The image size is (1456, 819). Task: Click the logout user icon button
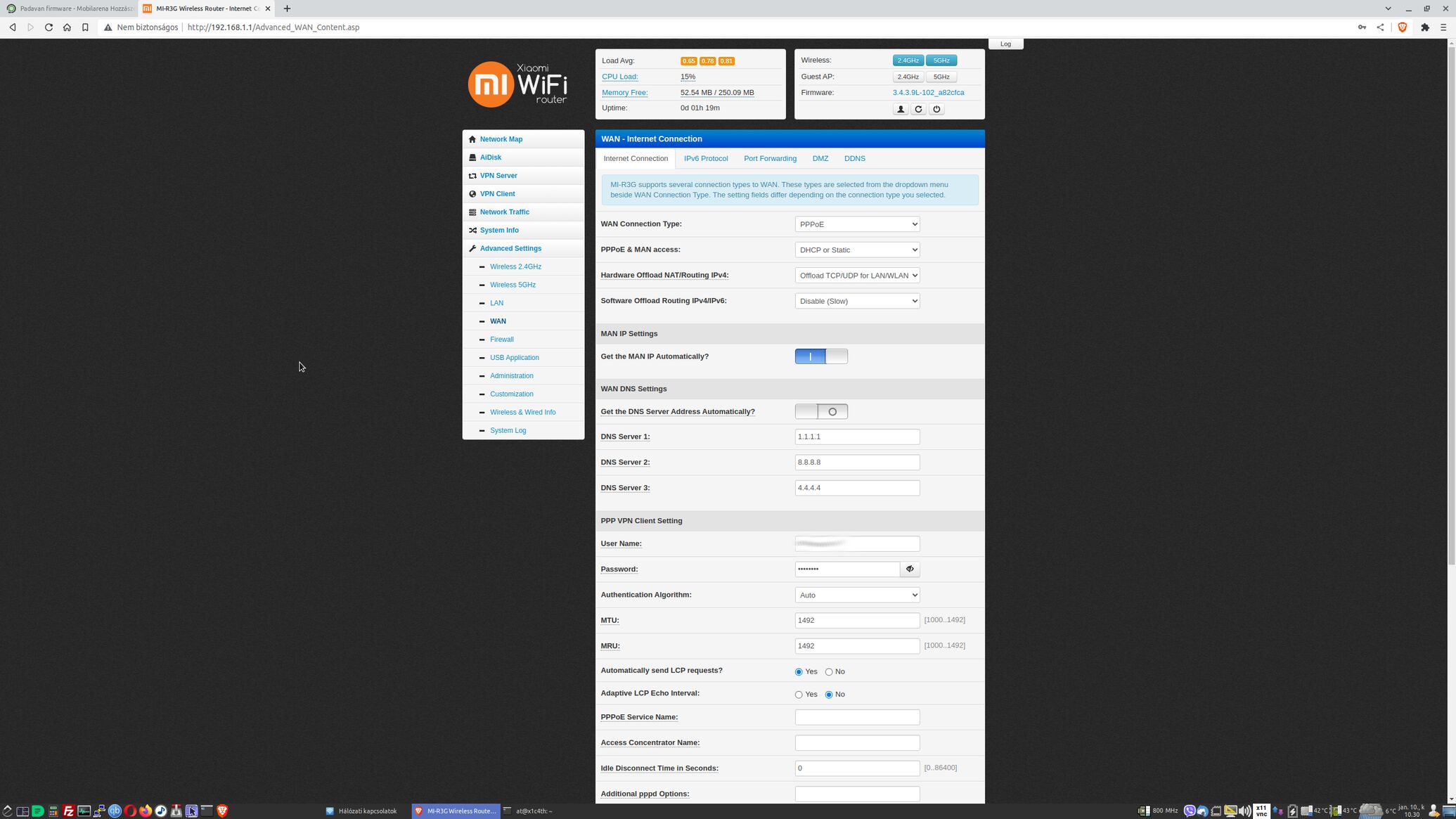[x=900, y=109]
